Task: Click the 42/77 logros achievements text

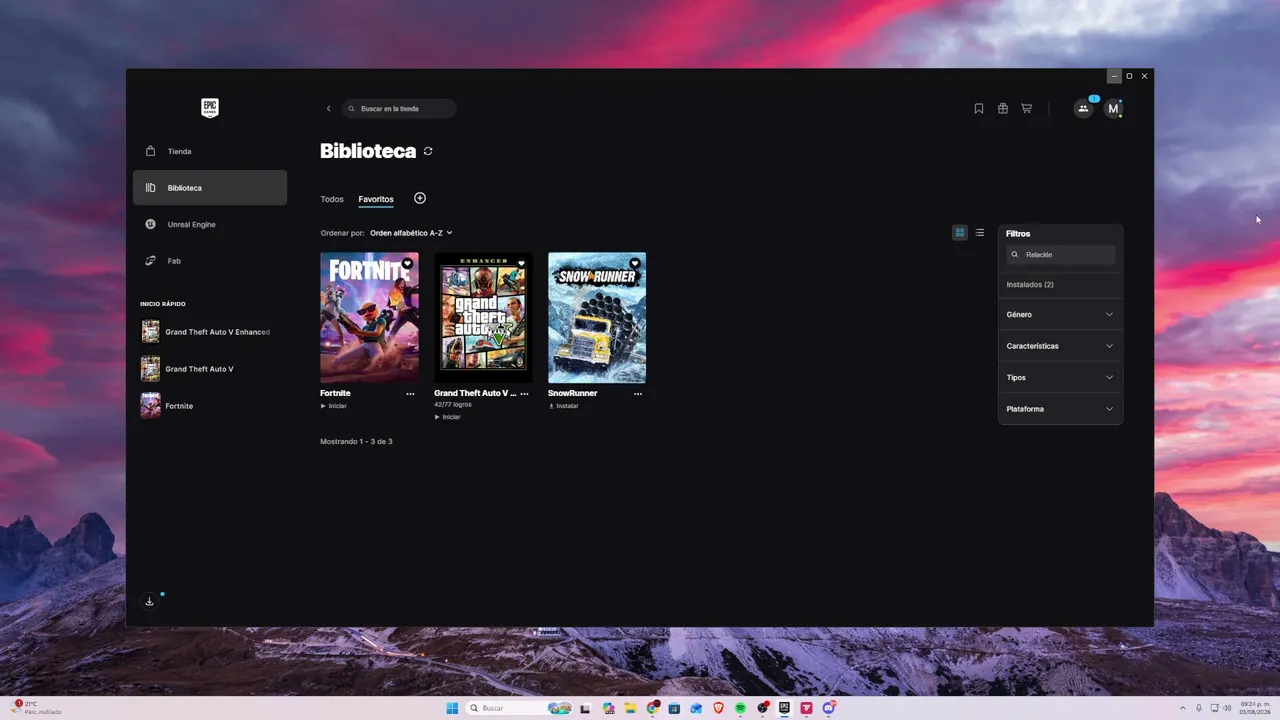Action: [453, 405]
